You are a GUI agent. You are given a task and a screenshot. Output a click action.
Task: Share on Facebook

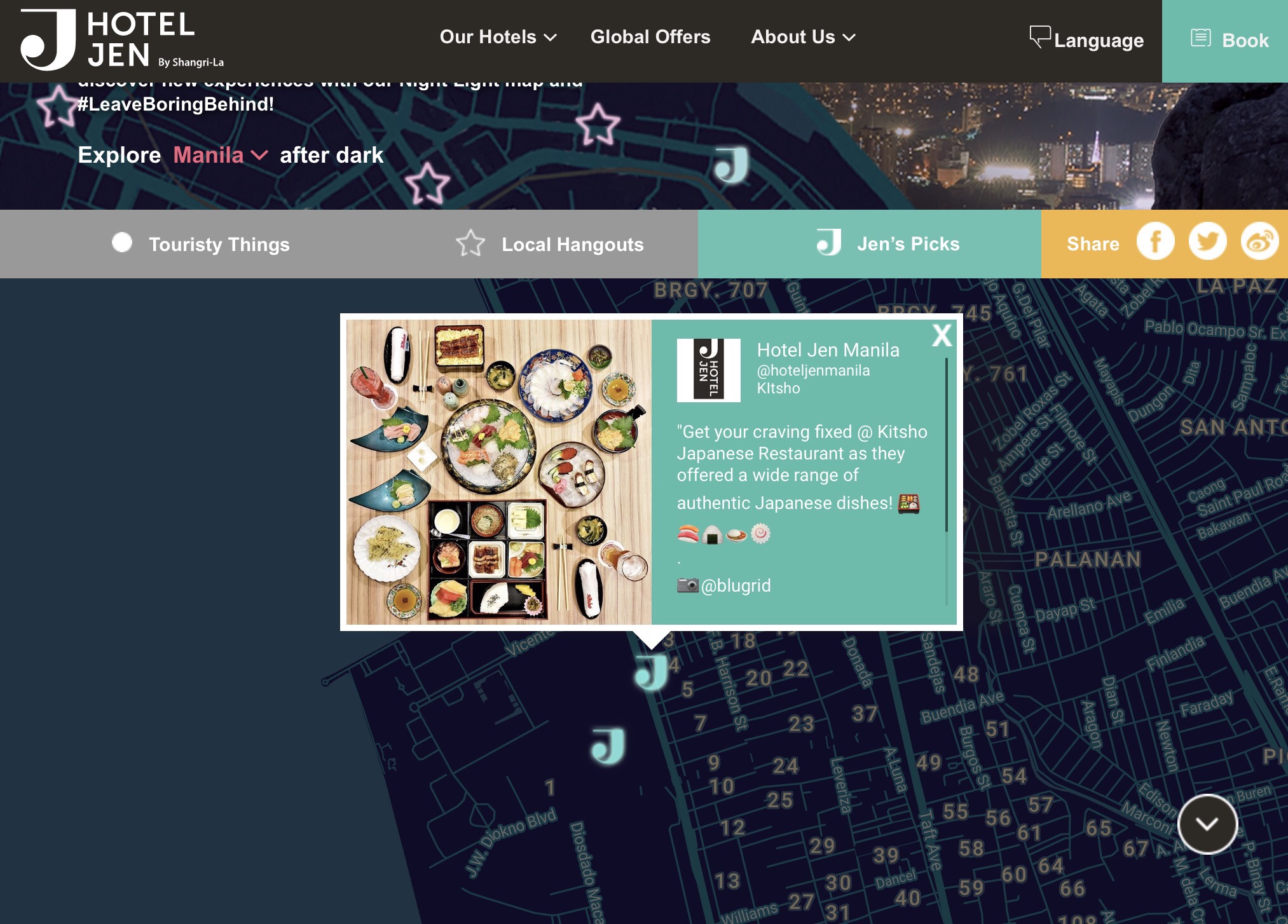pos(1155,241)
